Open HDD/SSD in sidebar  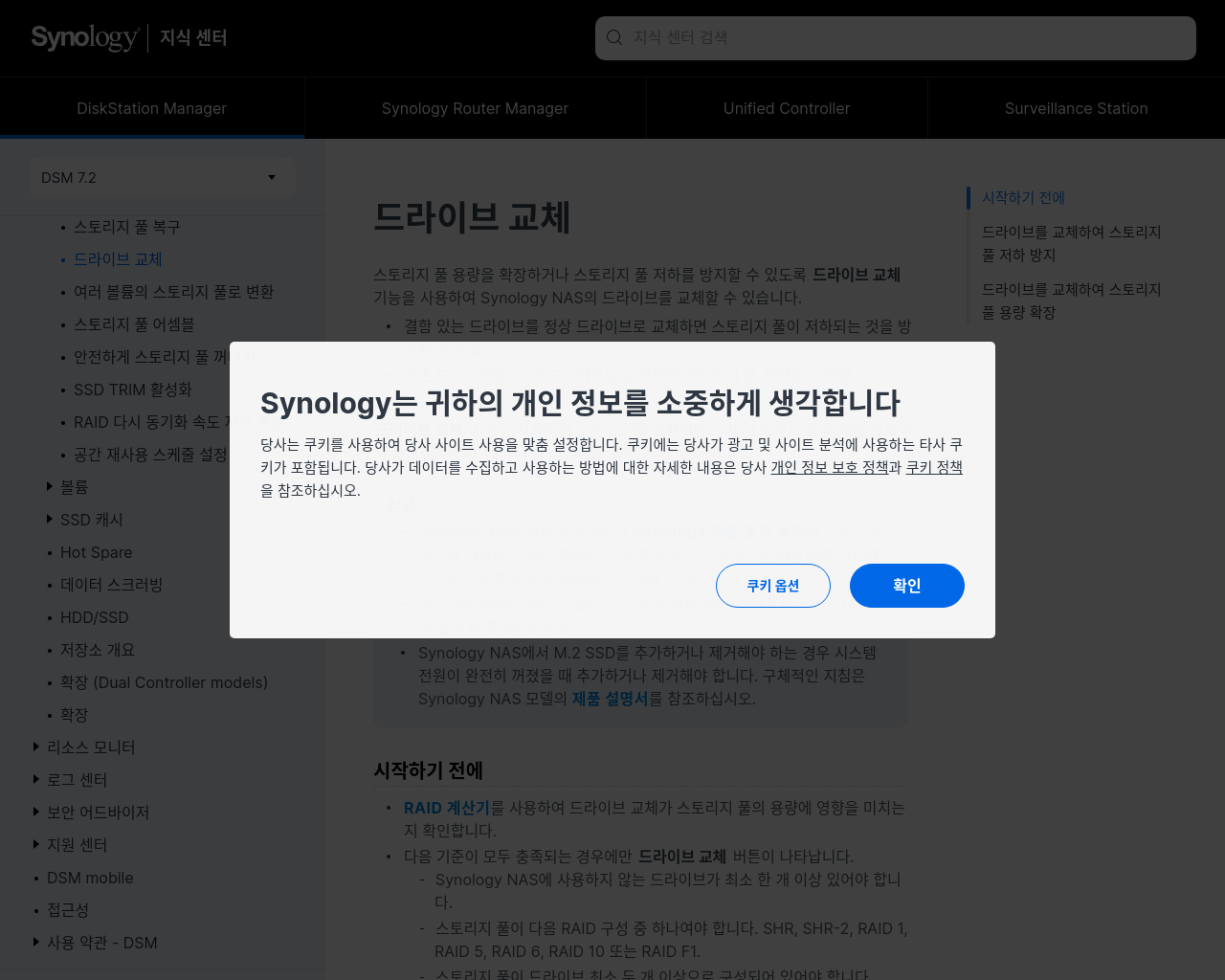[x=95, y=617]
